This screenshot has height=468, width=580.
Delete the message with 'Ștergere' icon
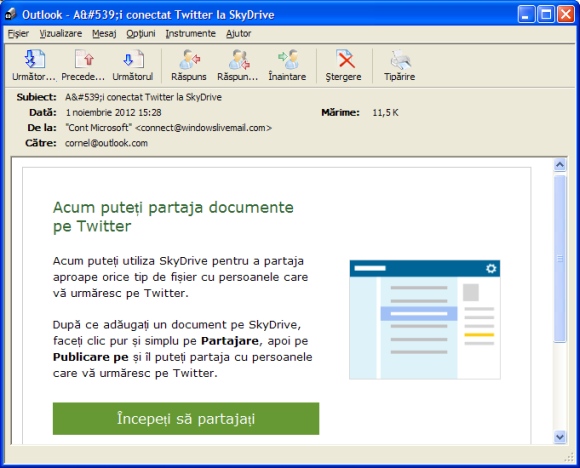click(344, 59)
